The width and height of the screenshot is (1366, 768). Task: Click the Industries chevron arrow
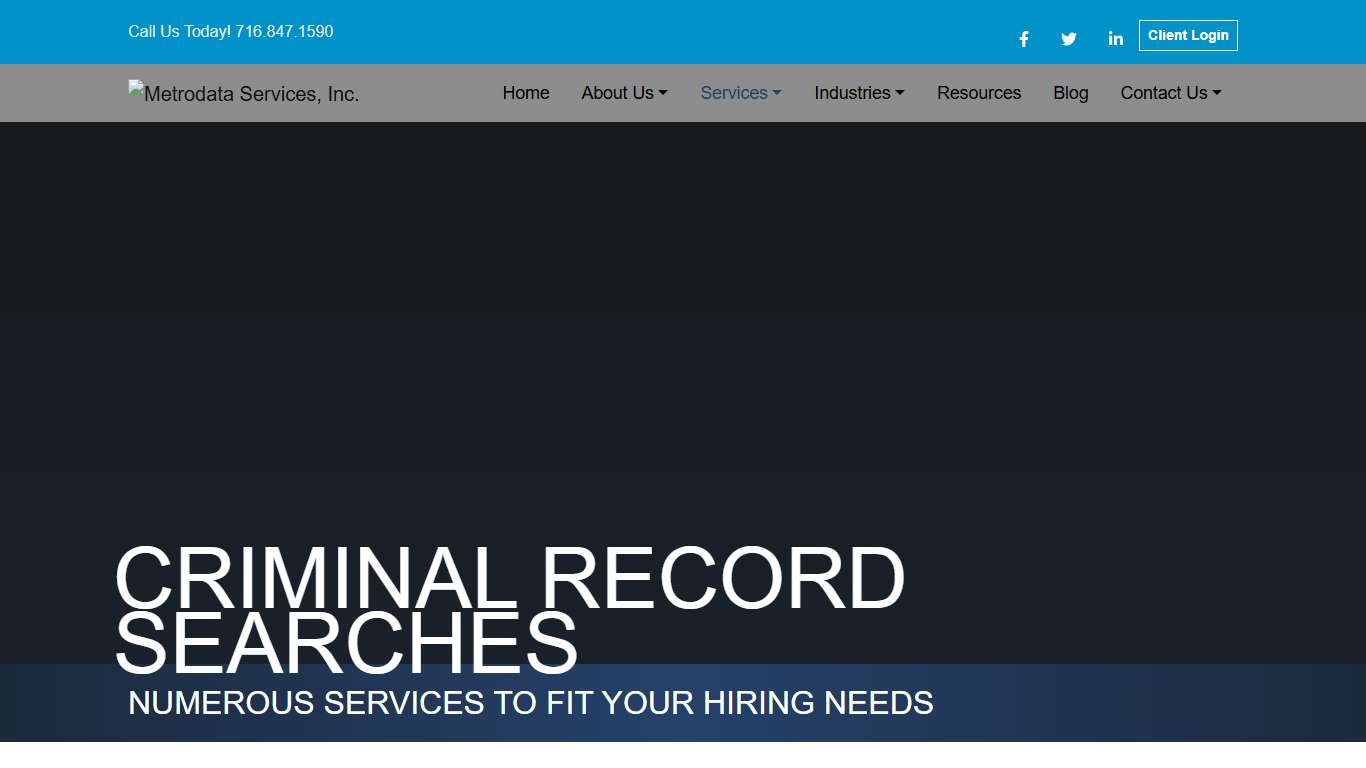pos(900,92)
